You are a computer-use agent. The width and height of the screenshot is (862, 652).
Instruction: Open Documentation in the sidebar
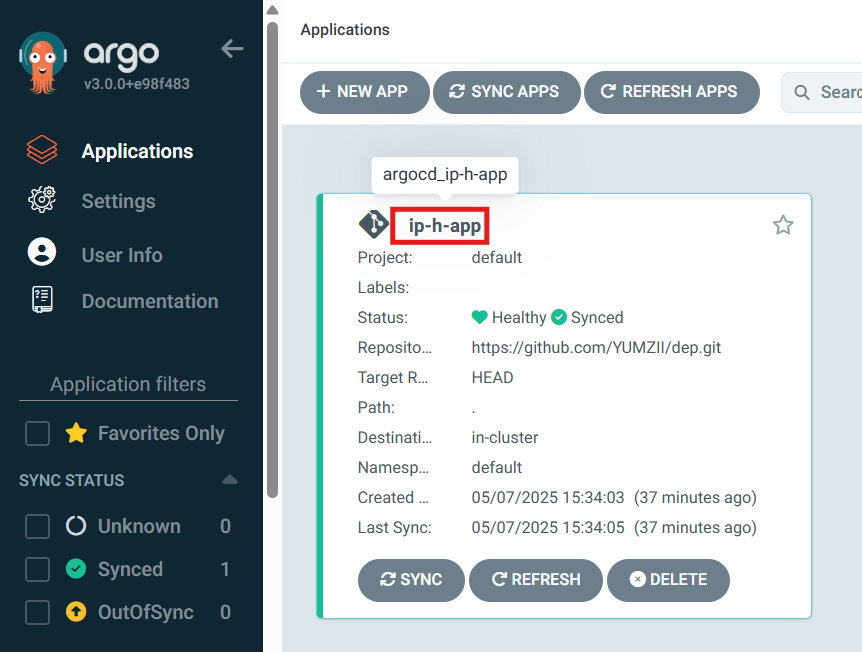150,301
